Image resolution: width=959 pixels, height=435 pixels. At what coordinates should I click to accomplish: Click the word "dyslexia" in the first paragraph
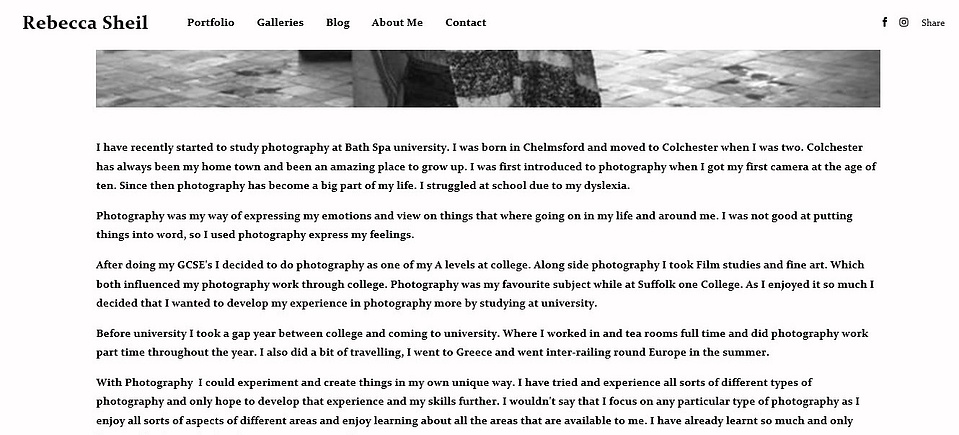[x=605, y=186]
